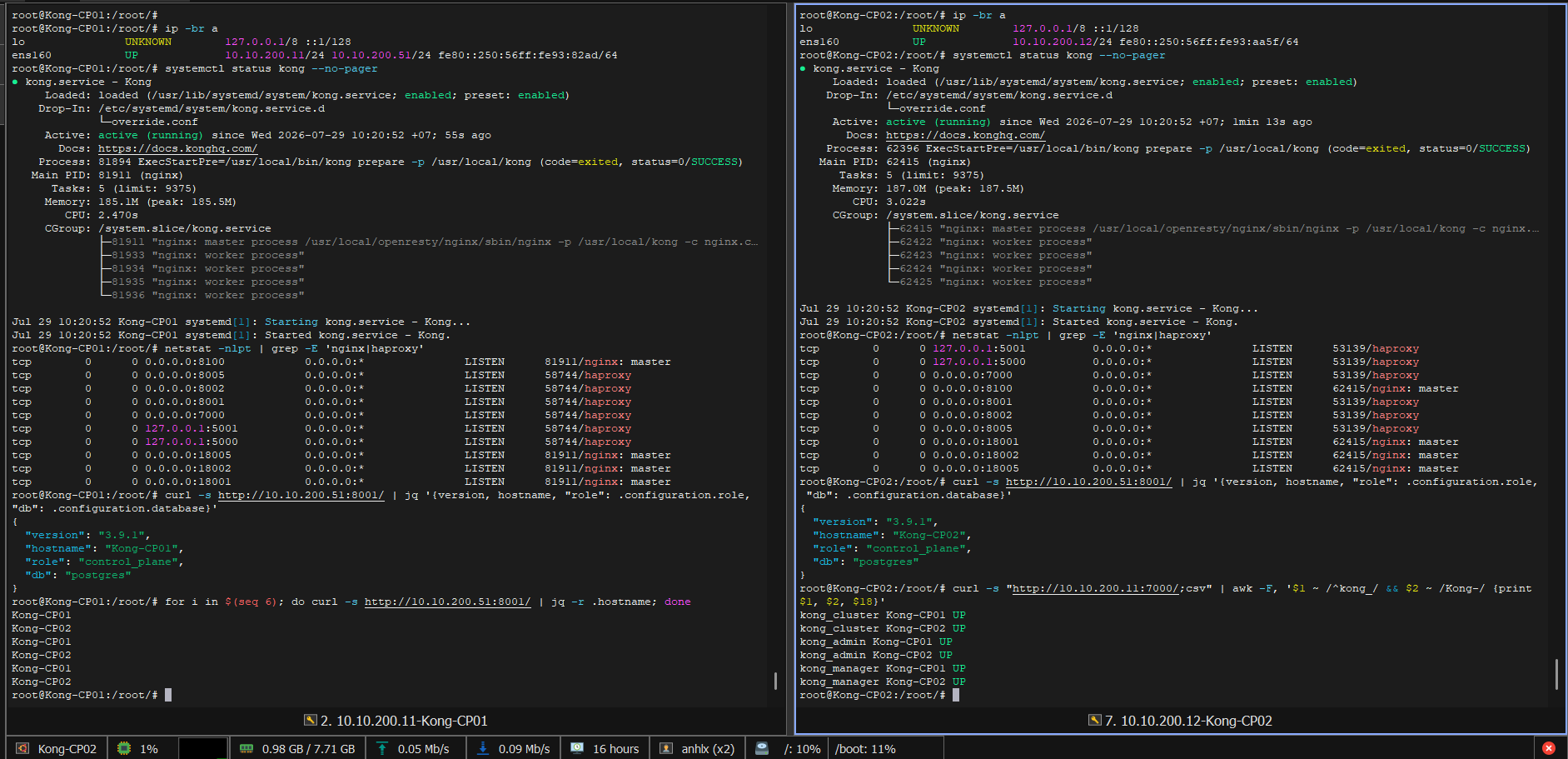Click CPU: 3.022s line in CP02 terminal

889,202
